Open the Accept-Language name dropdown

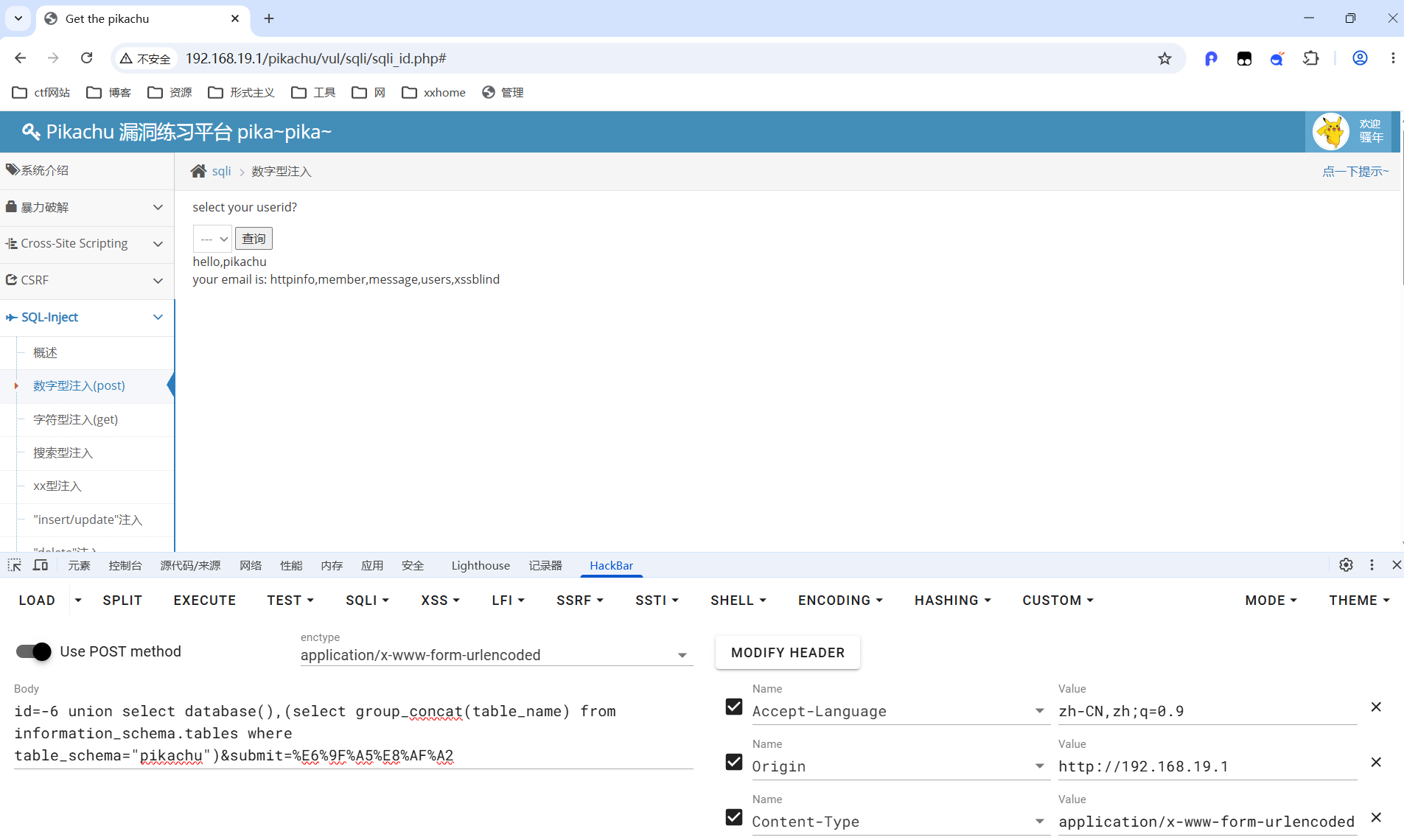click(x=1039, y=711)
